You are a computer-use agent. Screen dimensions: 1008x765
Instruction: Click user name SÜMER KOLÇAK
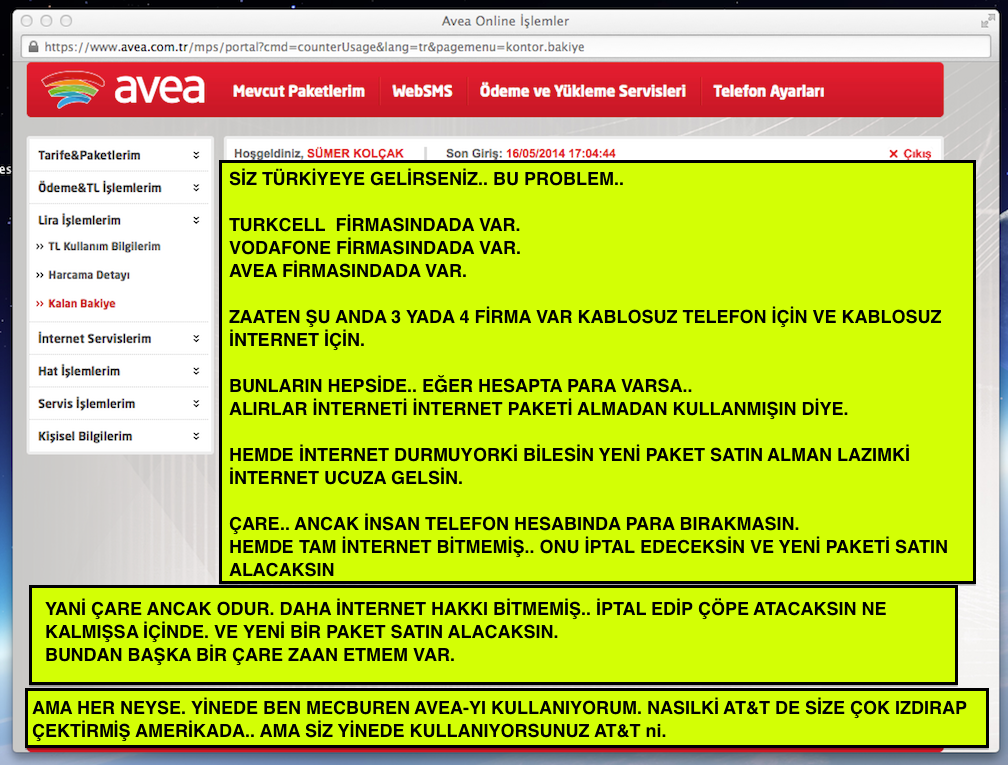click(355, 154)
